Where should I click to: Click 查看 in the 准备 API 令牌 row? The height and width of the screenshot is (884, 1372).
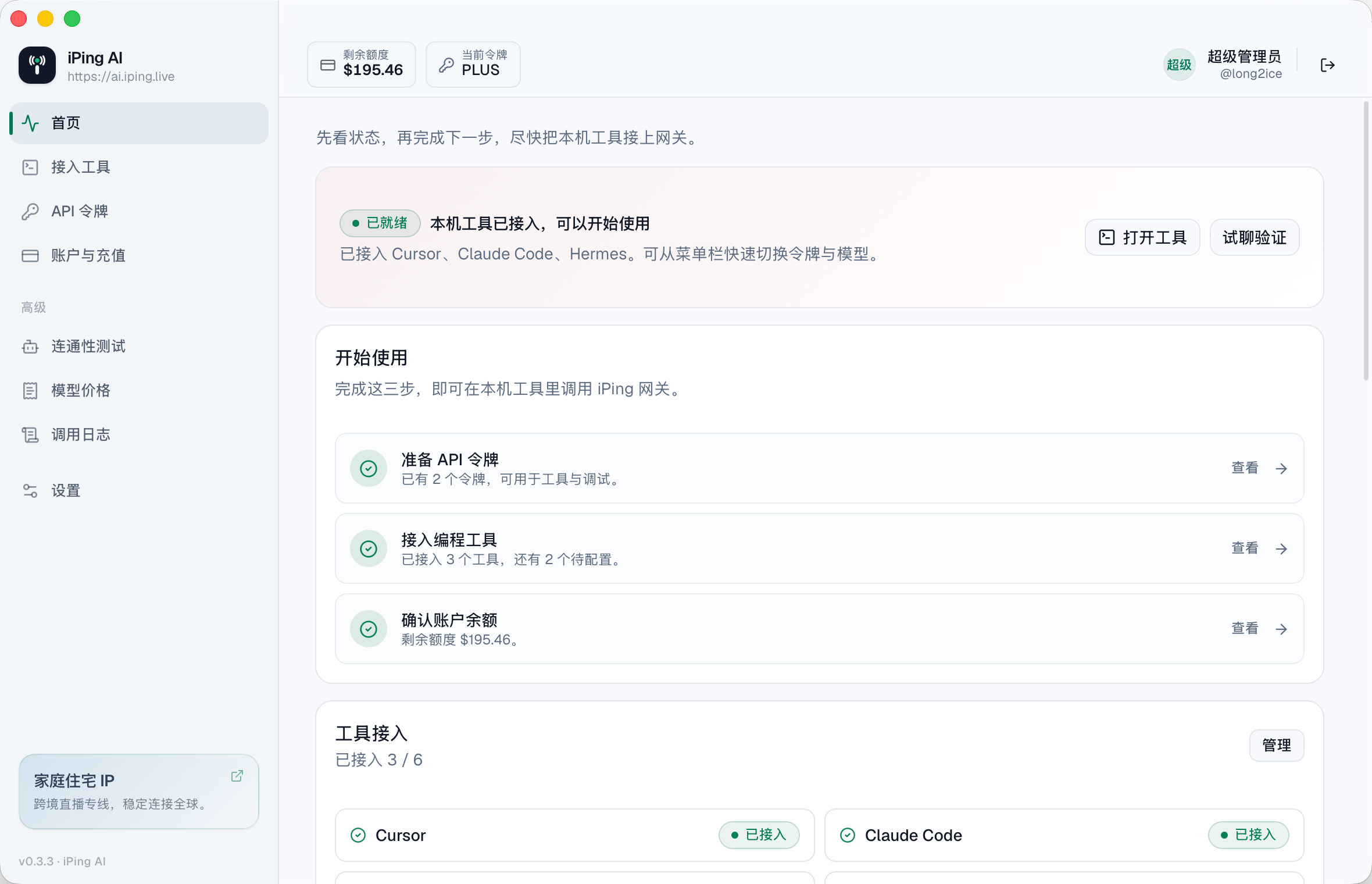[1245, 468]
